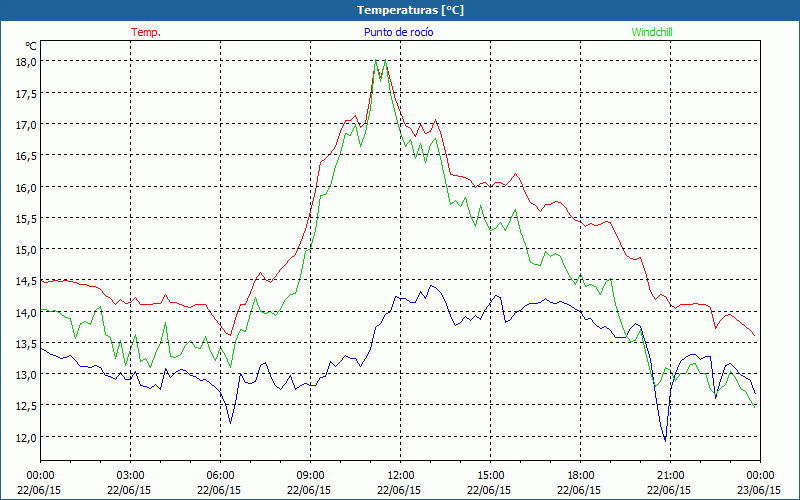This screenshot has width=800, height=500.
Task: Select the blue Punto de rocío legend label
Action: 398,32
